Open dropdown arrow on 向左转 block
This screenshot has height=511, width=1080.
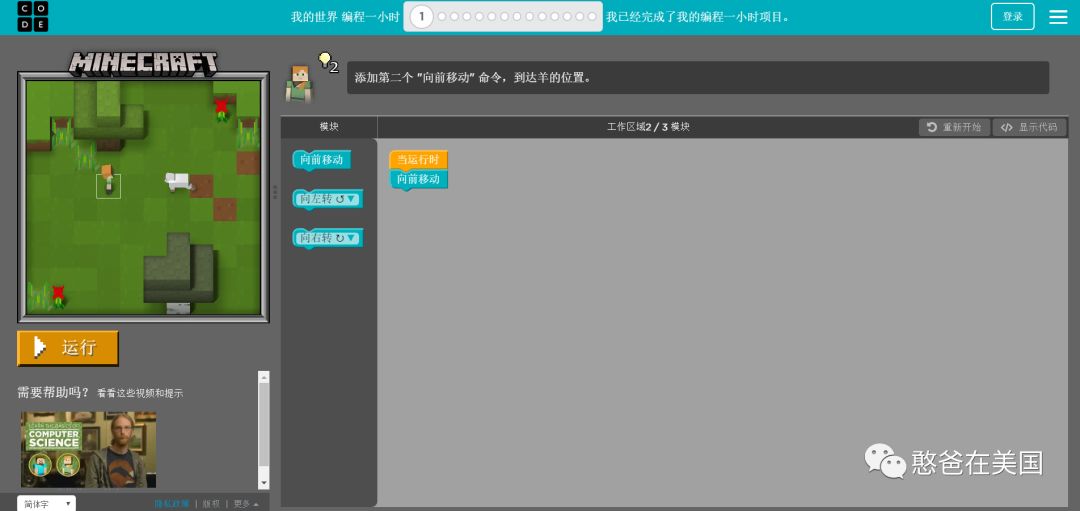click(352, 199)
